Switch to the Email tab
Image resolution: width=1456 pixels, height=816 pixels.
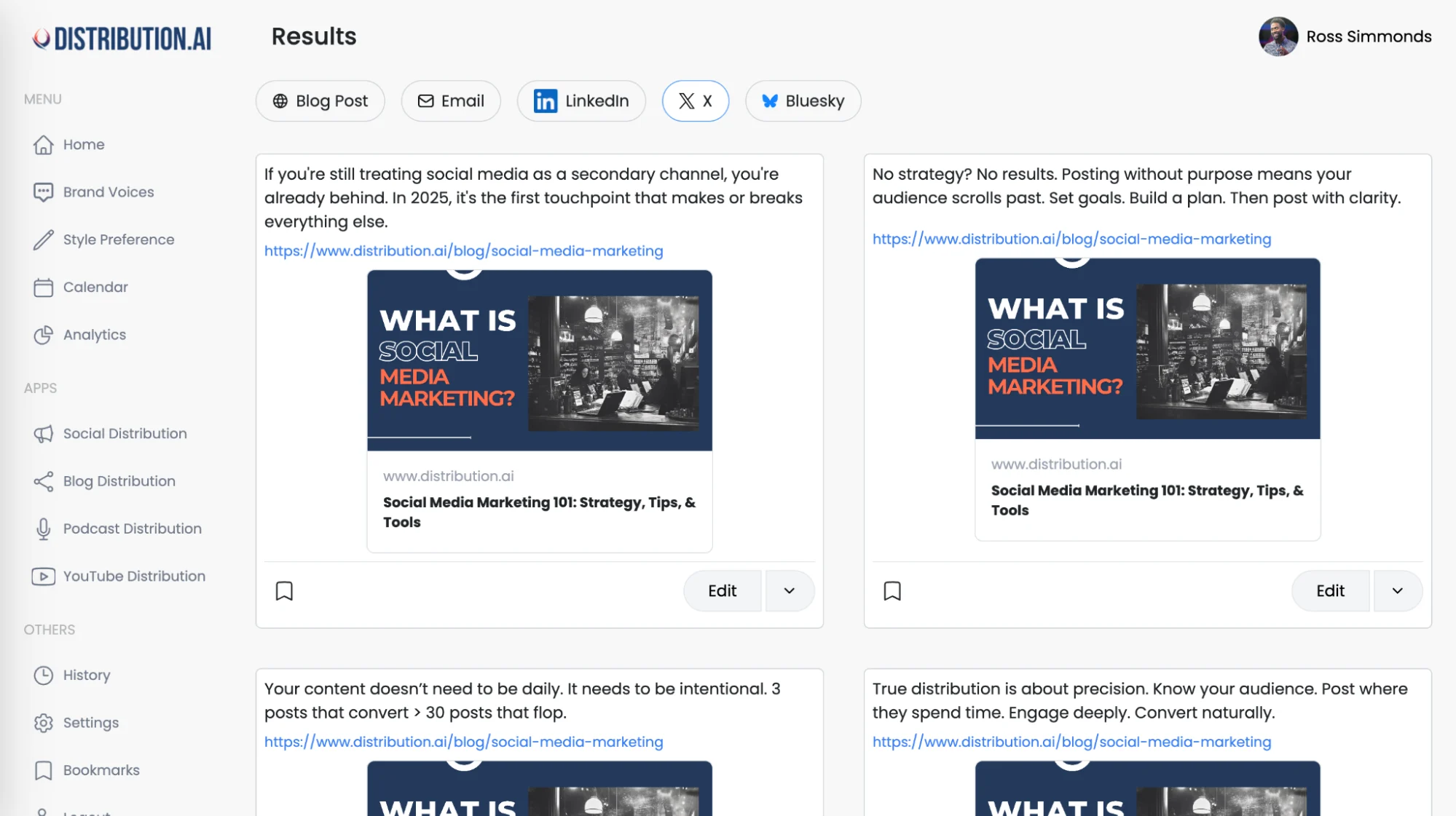pos(451,101)
